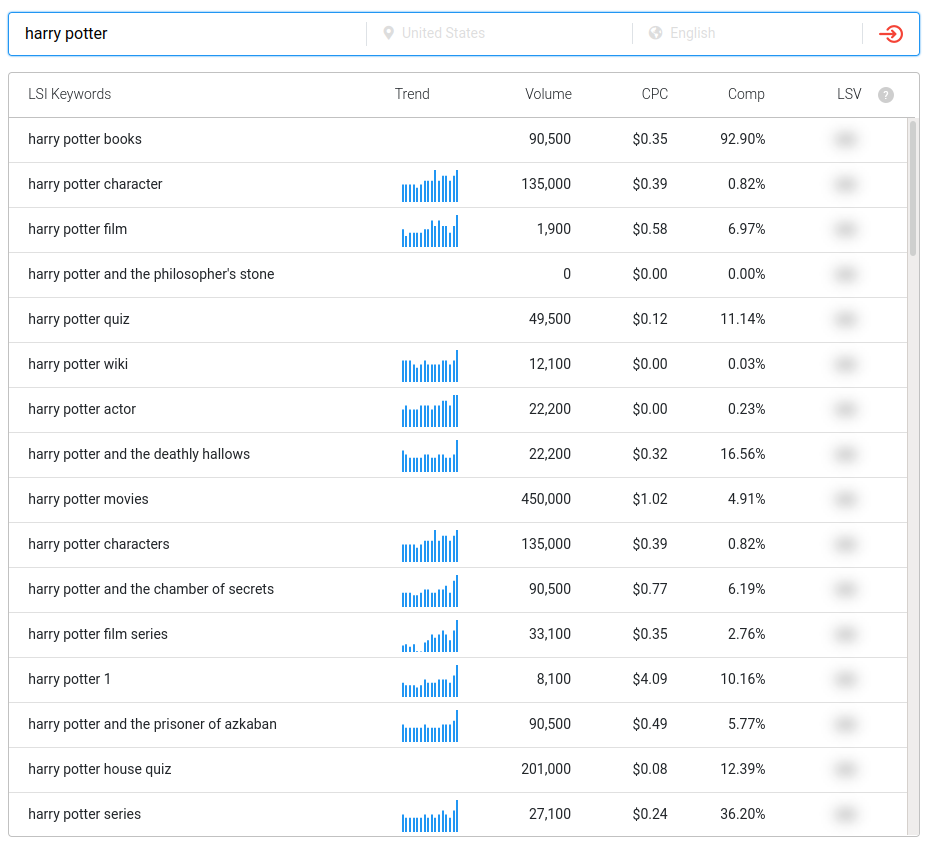Click the 49,500 volume value
938x848 pixels.
tap(550, 319)
